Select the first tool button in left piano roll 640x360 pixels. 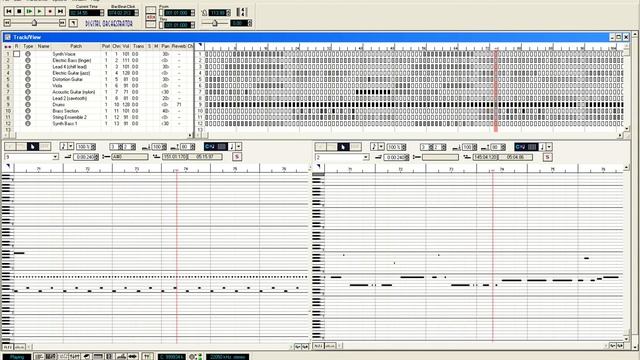click(x=10, y=147)
